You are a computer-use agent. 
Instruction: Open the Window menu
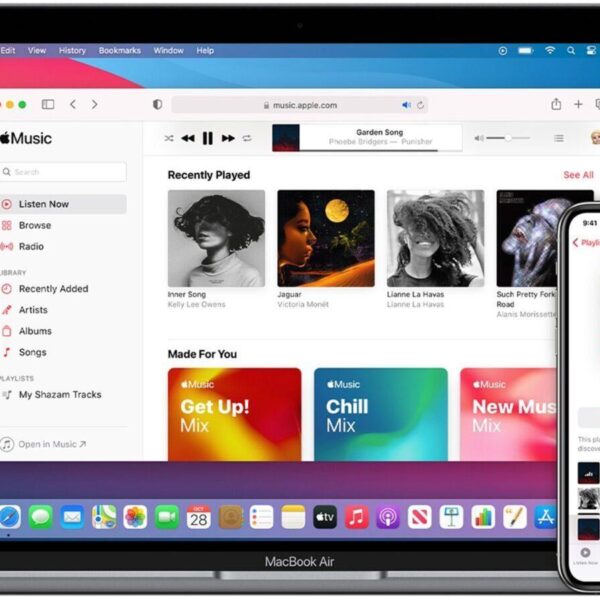[168, 51]
